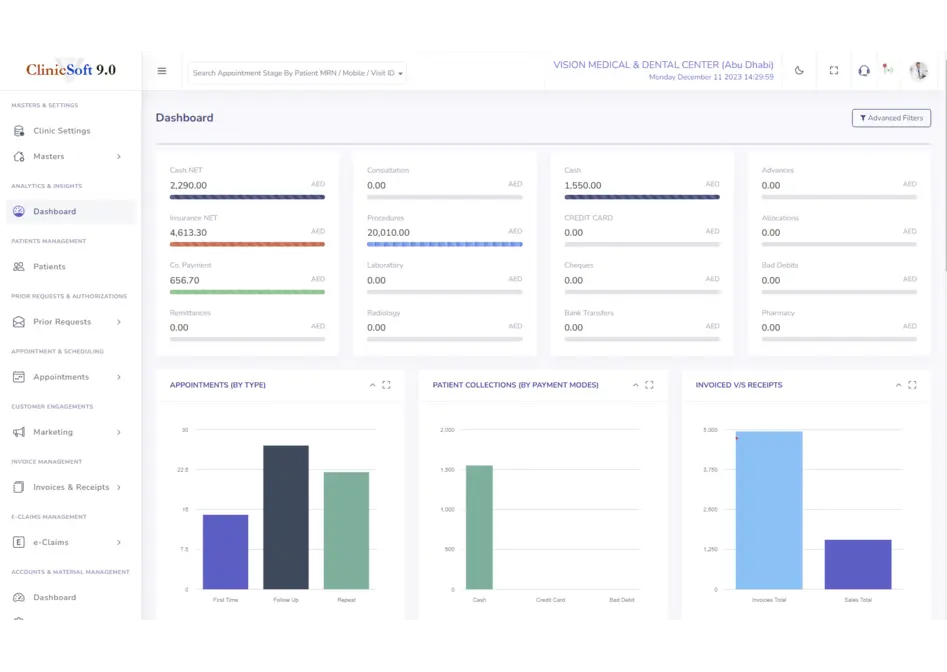Click the support headset icon
947x672 pixels.
(864, 71)
